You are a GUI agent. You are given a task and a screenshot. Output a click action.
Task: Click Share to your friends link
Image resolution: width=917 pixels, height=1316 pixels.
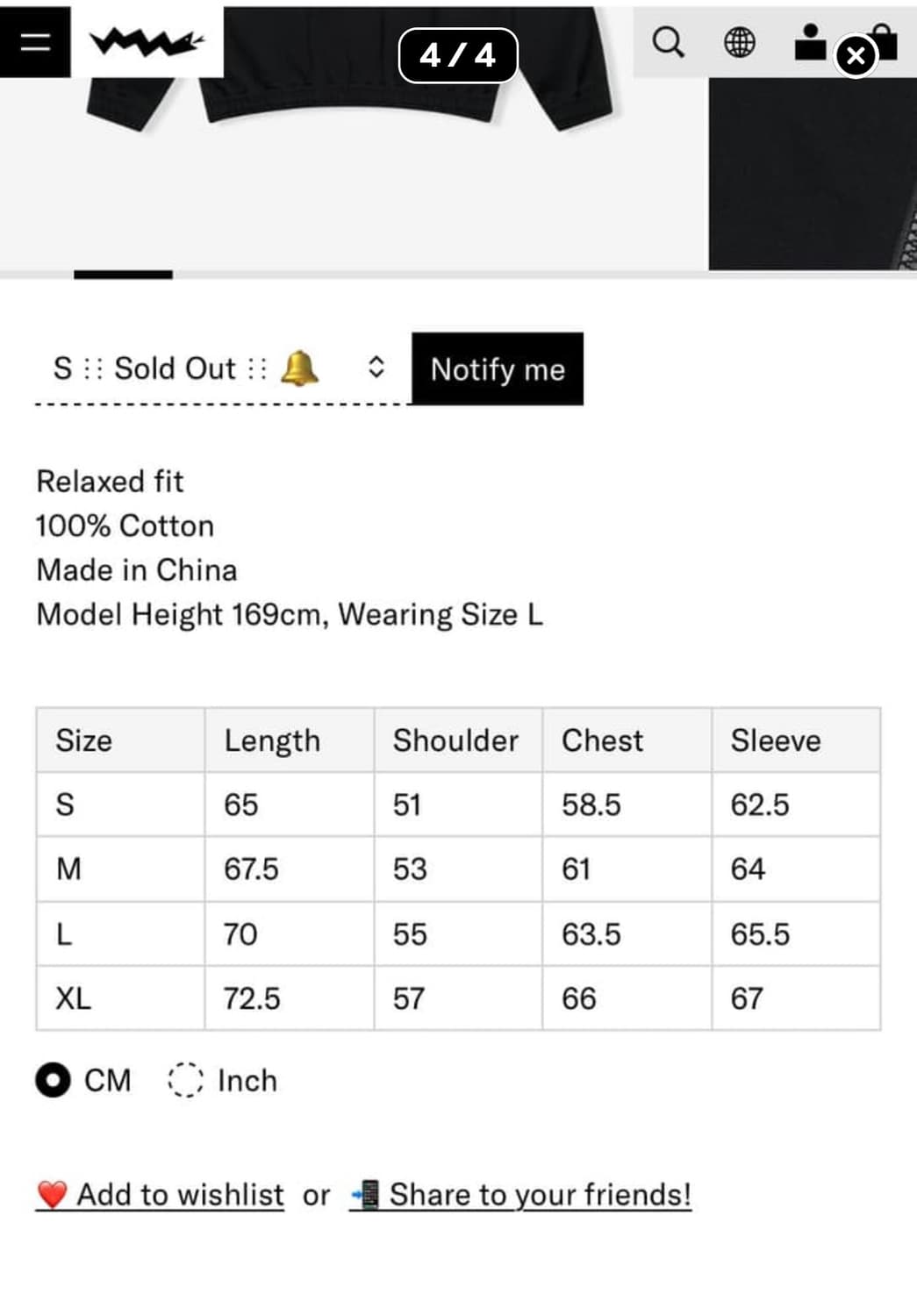click(x=540, y=1195)
